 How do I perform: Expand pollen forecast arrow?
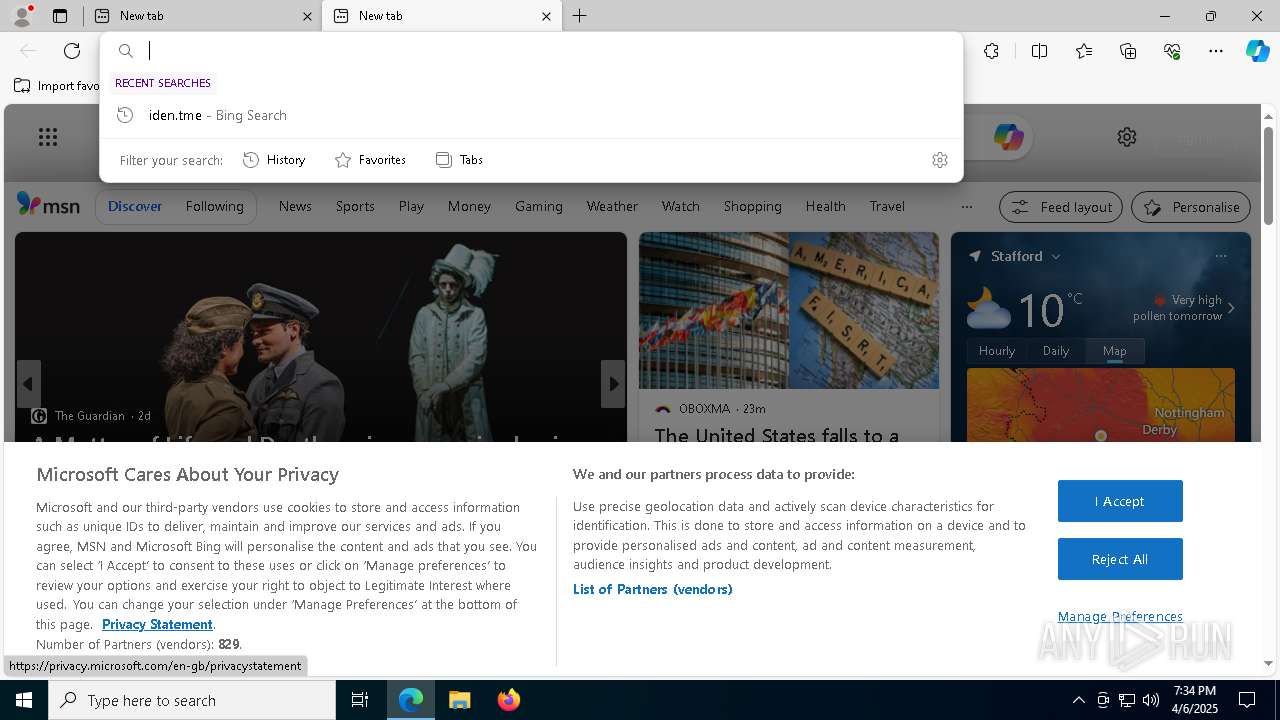pos(1231,308)
